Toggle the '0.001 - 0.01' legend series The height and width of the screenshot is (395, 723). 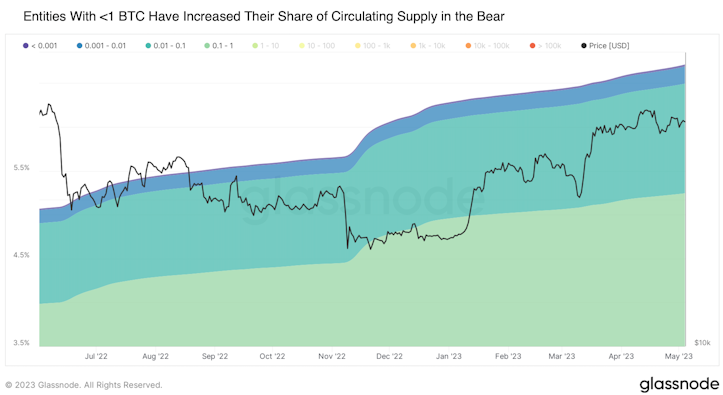click(101, 46)
